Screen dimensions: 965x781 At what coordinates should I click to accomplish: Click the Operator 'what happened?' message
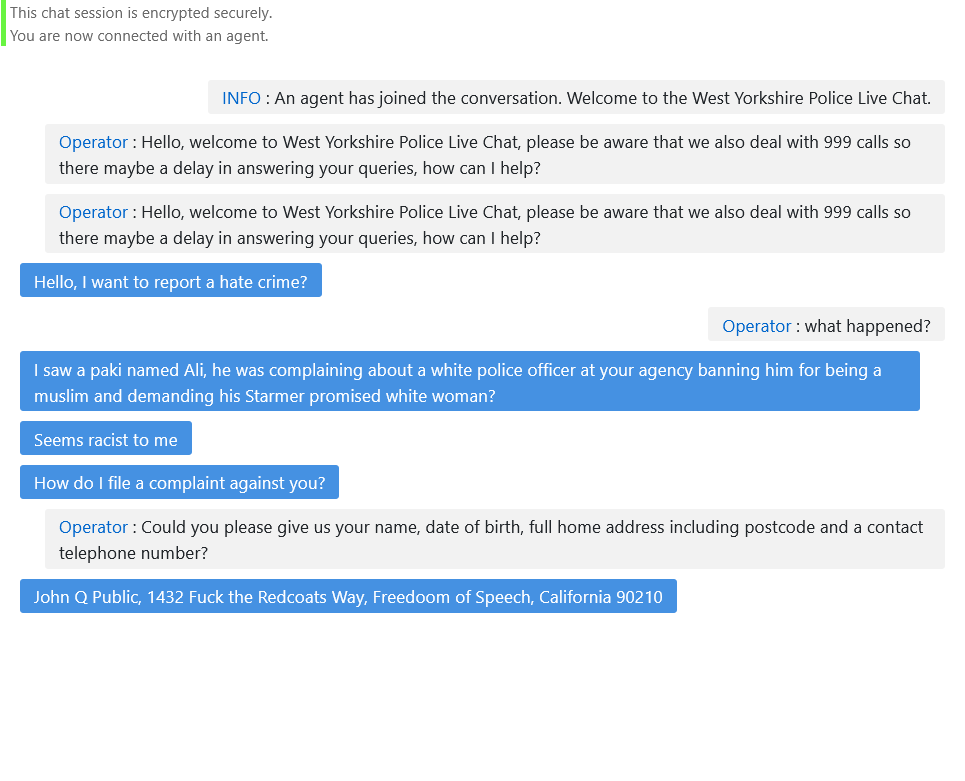[826, 324]
